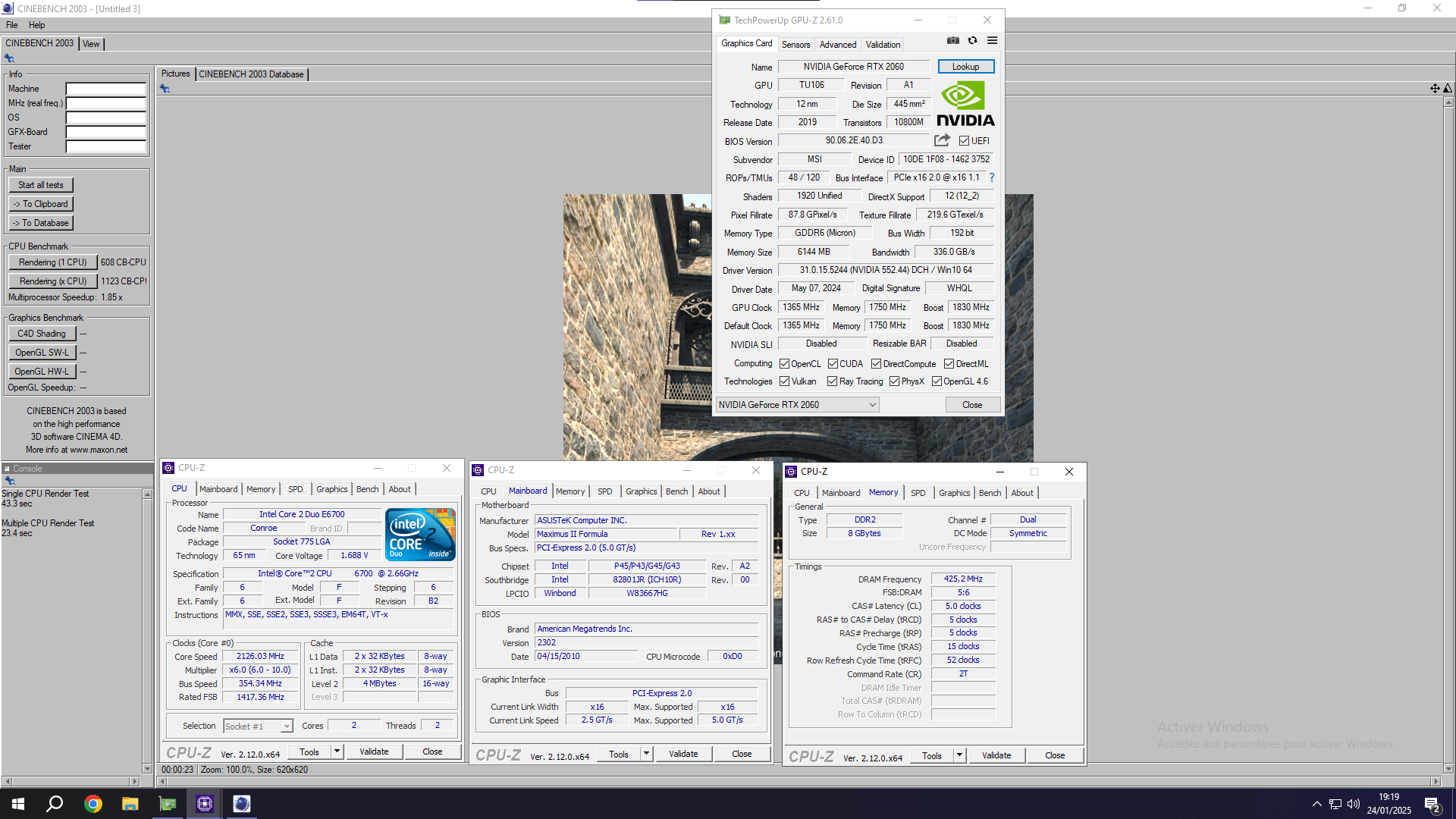Open File Explorer from taskbar
Viewport: 1456px width, 819px height.
point(130,804)
